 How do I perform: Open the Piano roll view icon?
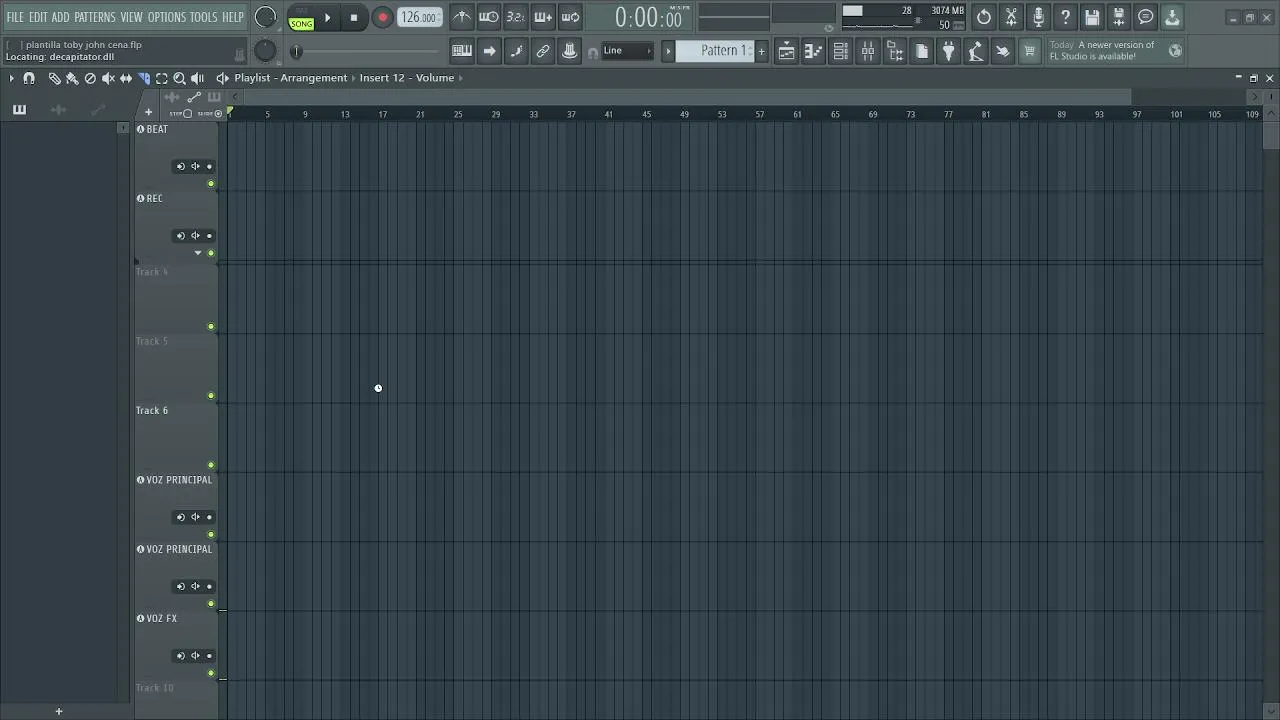tap(814, 51)
